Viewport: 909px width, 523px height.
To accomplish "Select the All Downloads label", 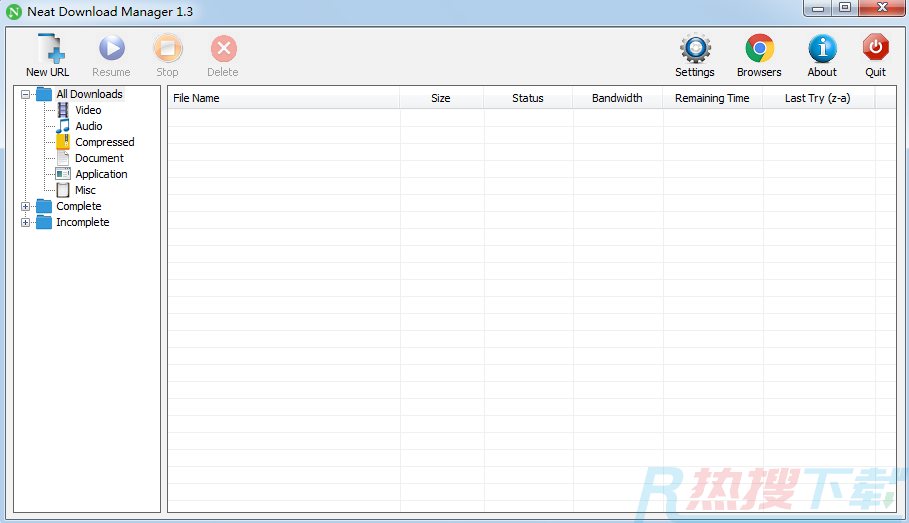I will pos(89,94).
